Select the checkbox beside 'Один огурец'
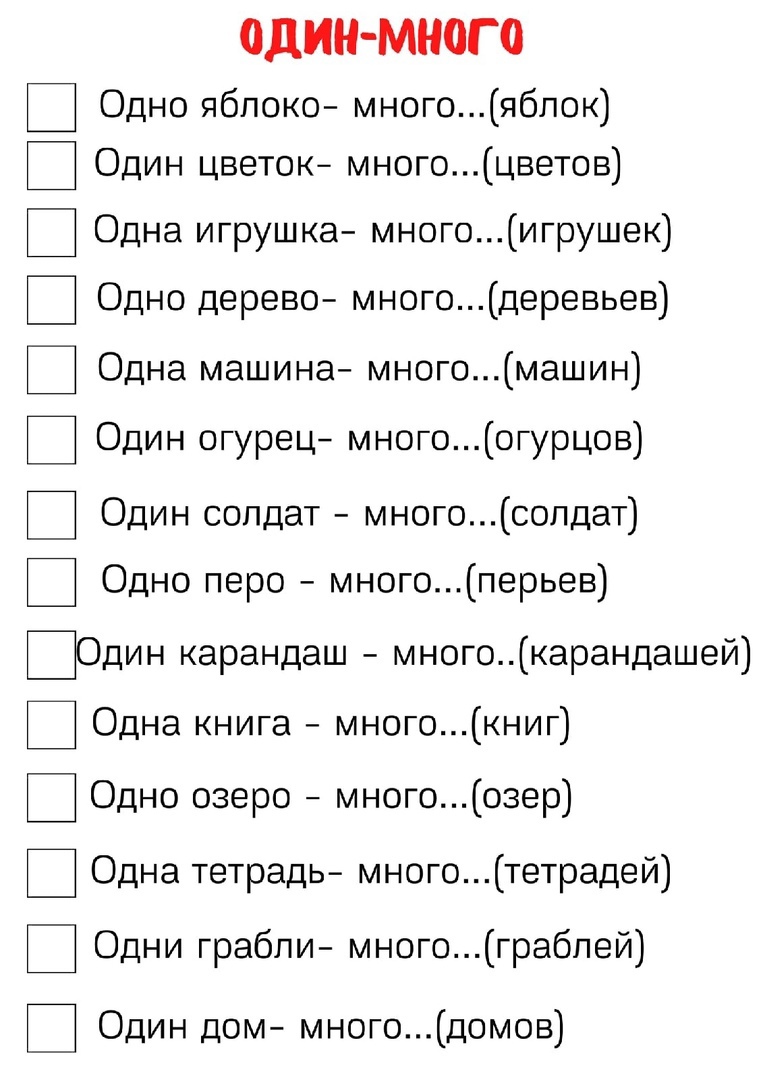Screen dimensions: 763x1080 pyautogui.click(x=51, y=439)
